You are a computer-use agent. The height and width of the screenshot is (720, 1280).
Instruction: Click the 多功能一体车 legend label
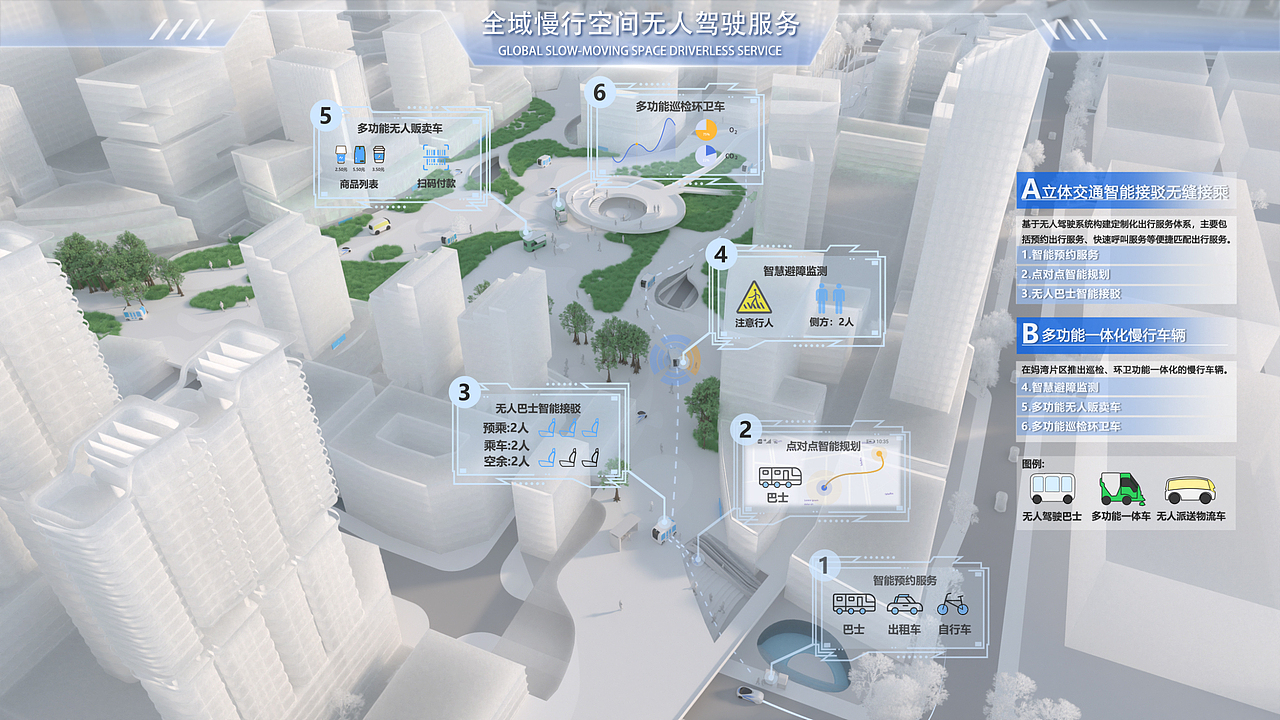click(x=1120, y=517)
